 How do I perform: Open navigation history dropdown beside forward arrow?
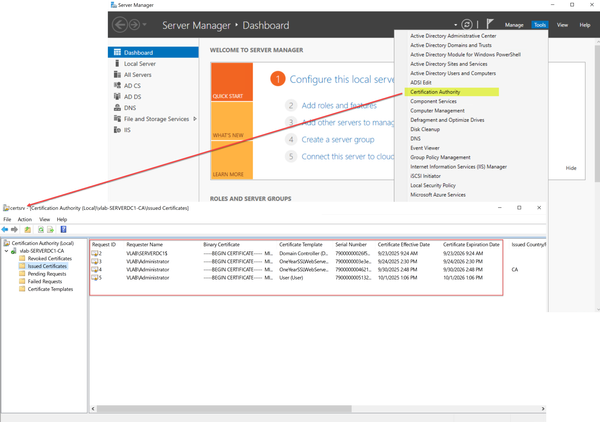click(145, 25)
